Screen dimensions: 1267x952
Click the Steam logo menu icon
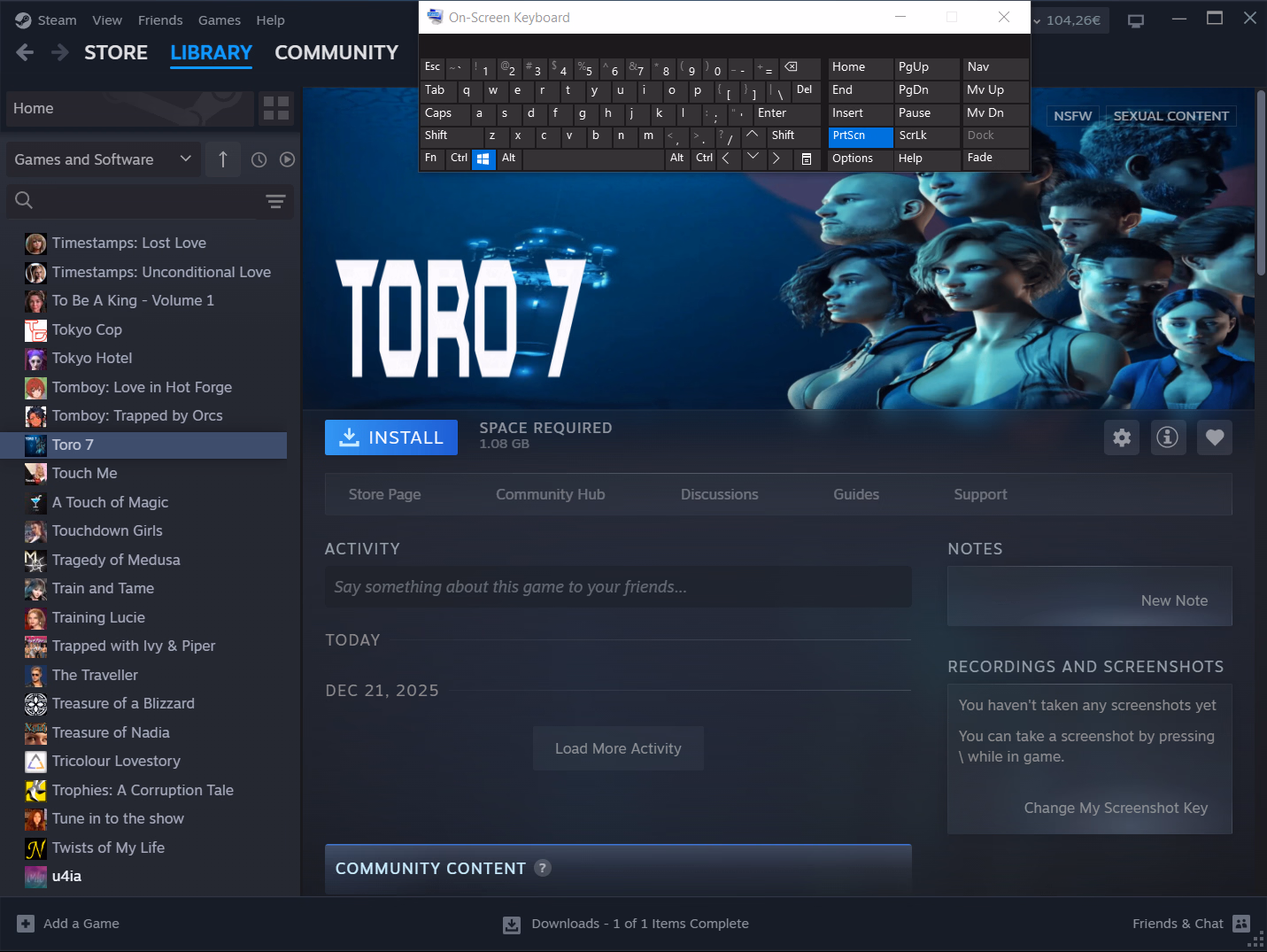click(x=24, y=19)
